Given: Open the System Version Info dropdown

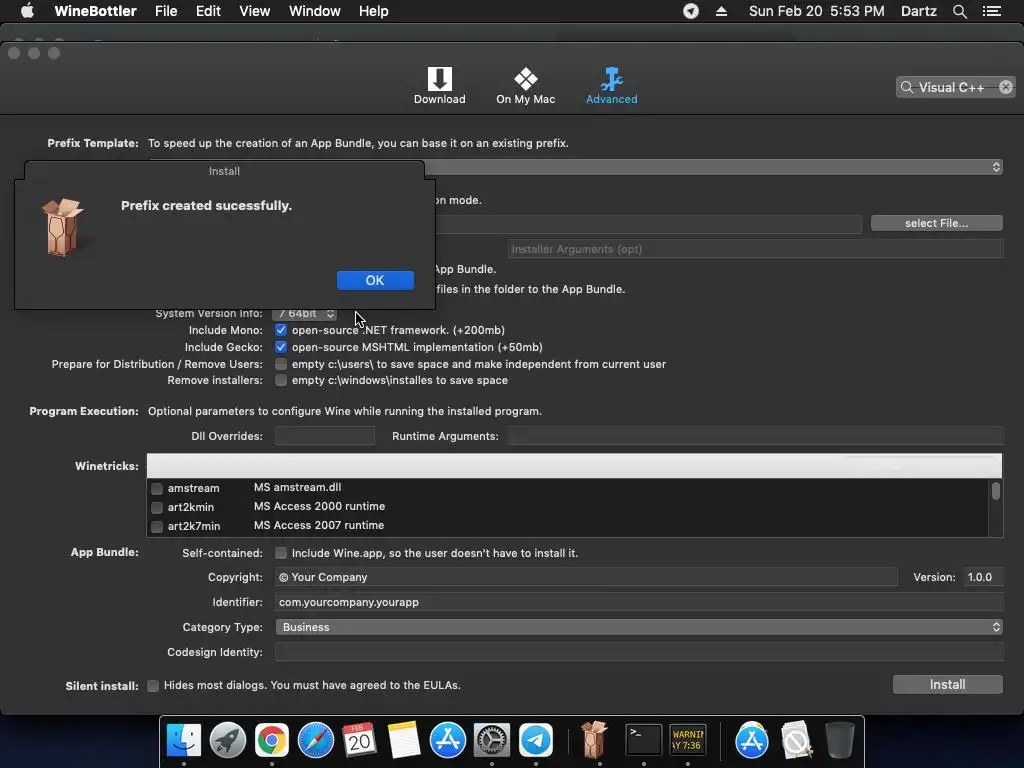Looking at the screenshot, I should click(304, 313).
